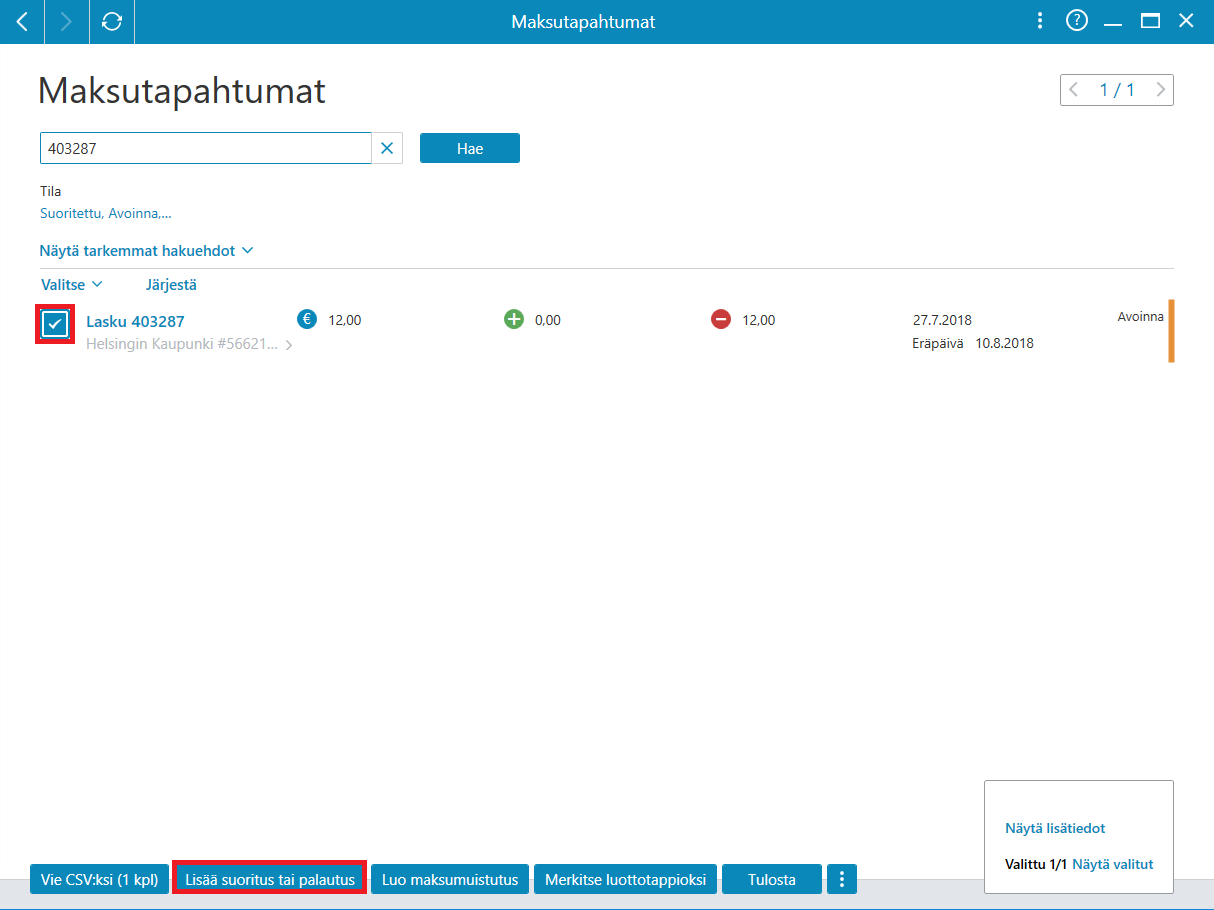1214x910 pixels.
Task: Expand Näytä tarkemmat hakuehdot
Action: click(147, 250)
